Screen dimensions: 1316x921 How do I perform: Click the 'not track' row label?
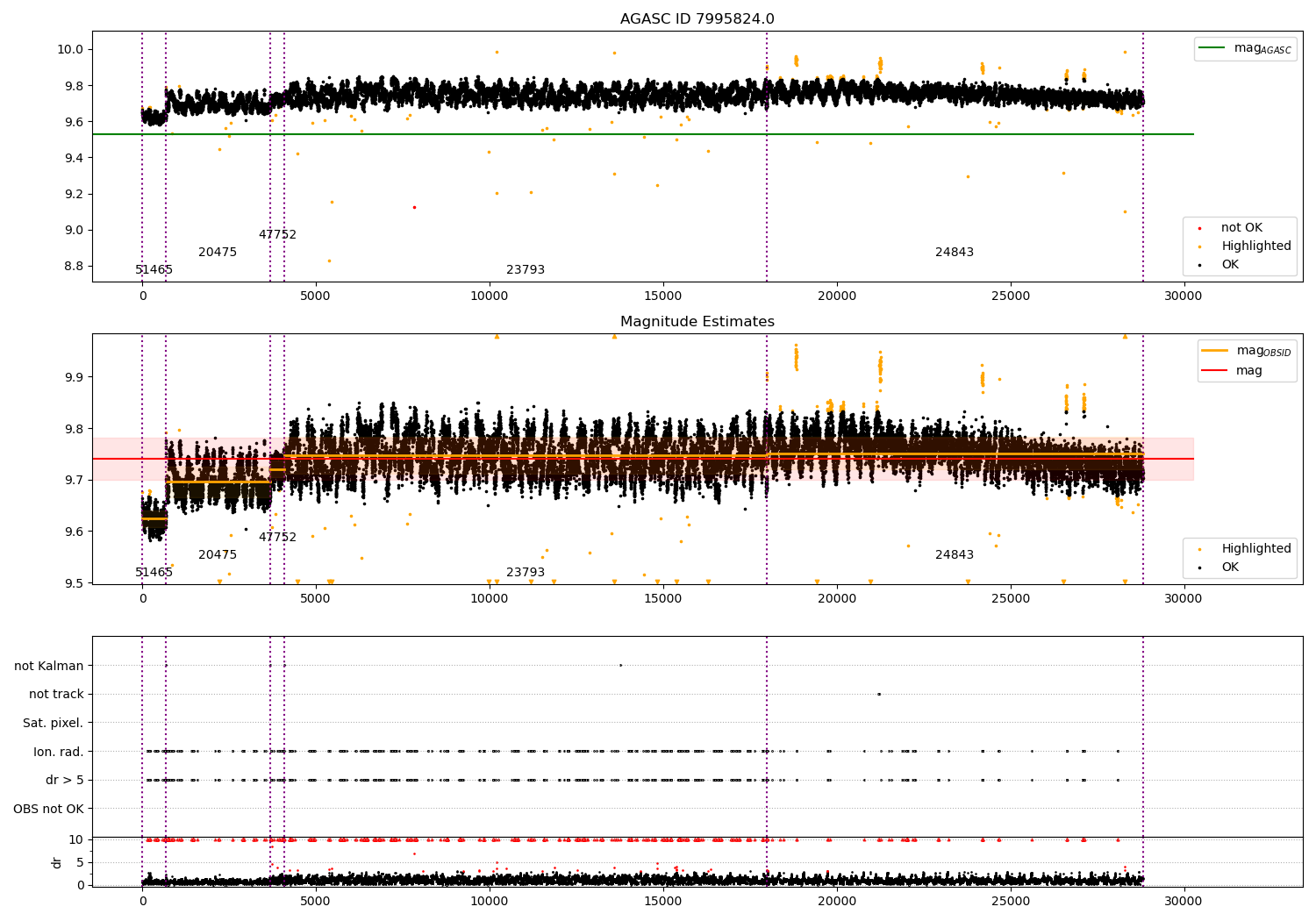point(56,695)
